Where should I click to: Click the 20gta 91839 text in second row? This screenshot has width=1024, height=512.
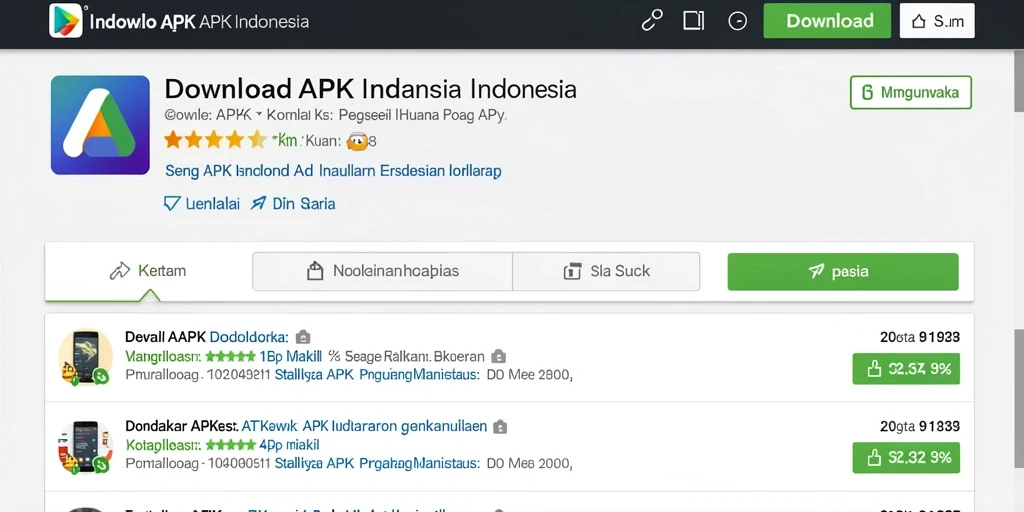click(920, 426)
